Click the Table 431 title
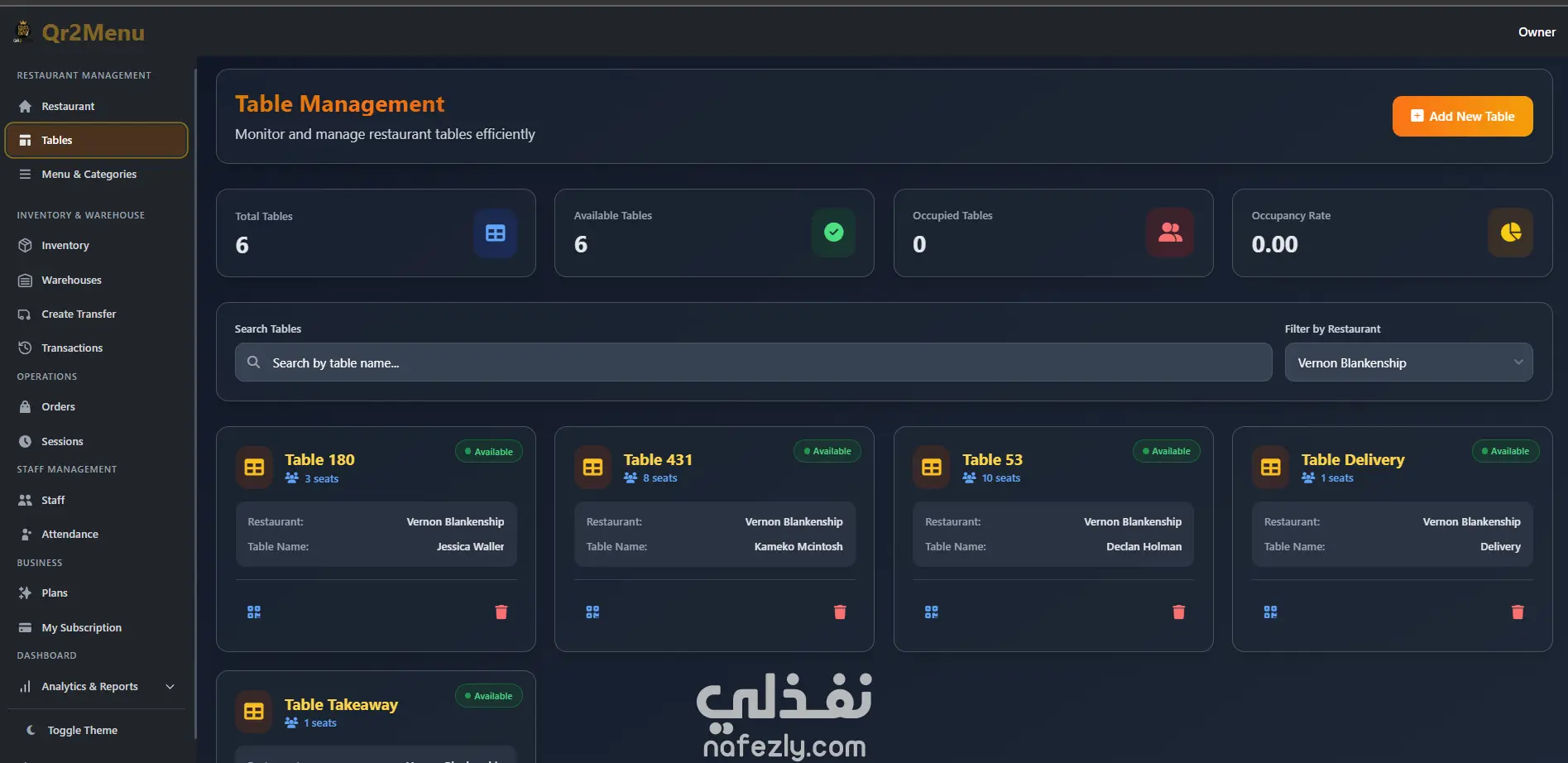The width and height of the screenshot is (1568, 763). pos(658,460)
